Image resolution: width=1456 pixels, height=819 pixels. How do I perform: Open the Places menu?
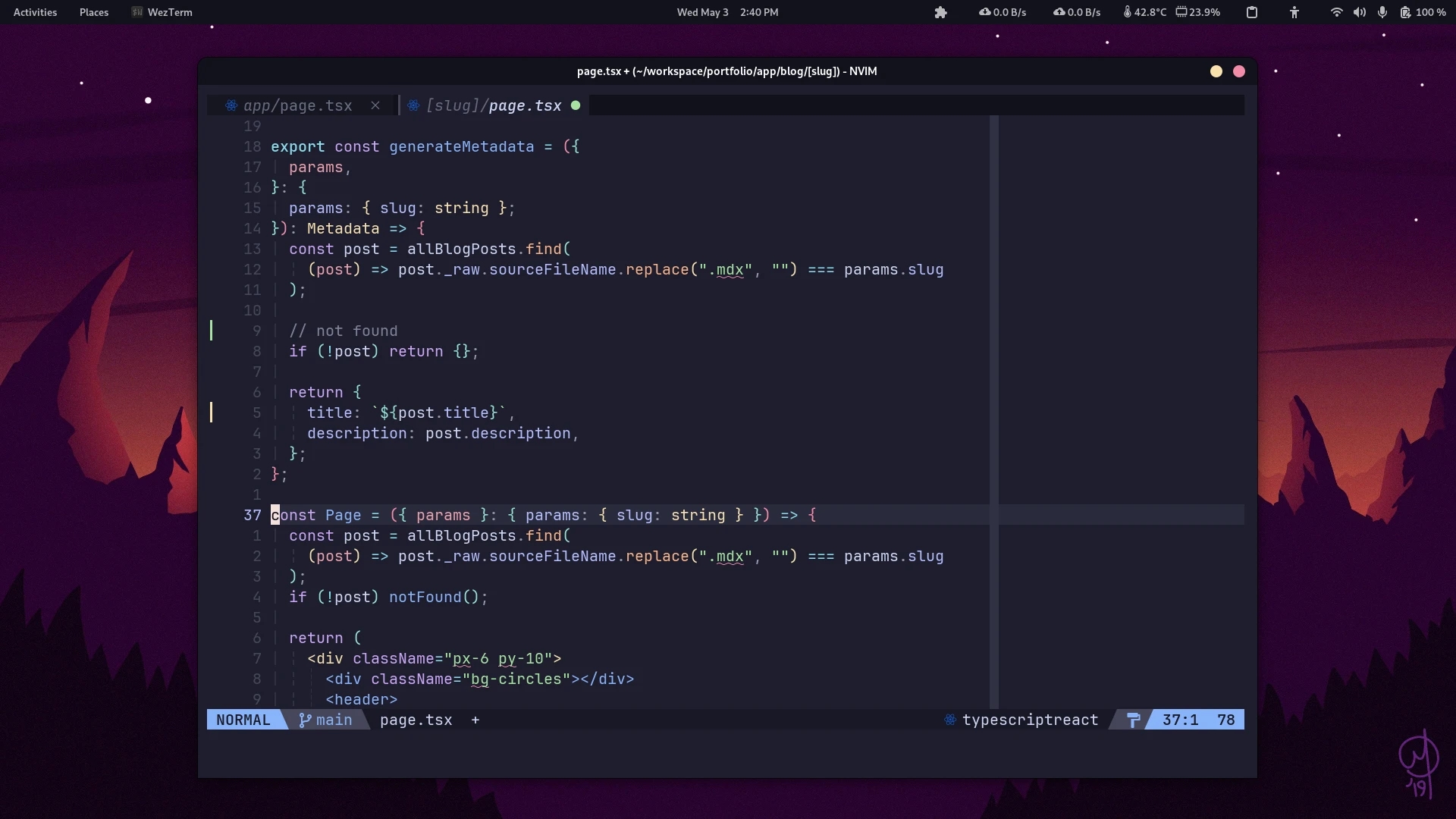(94, 12)
